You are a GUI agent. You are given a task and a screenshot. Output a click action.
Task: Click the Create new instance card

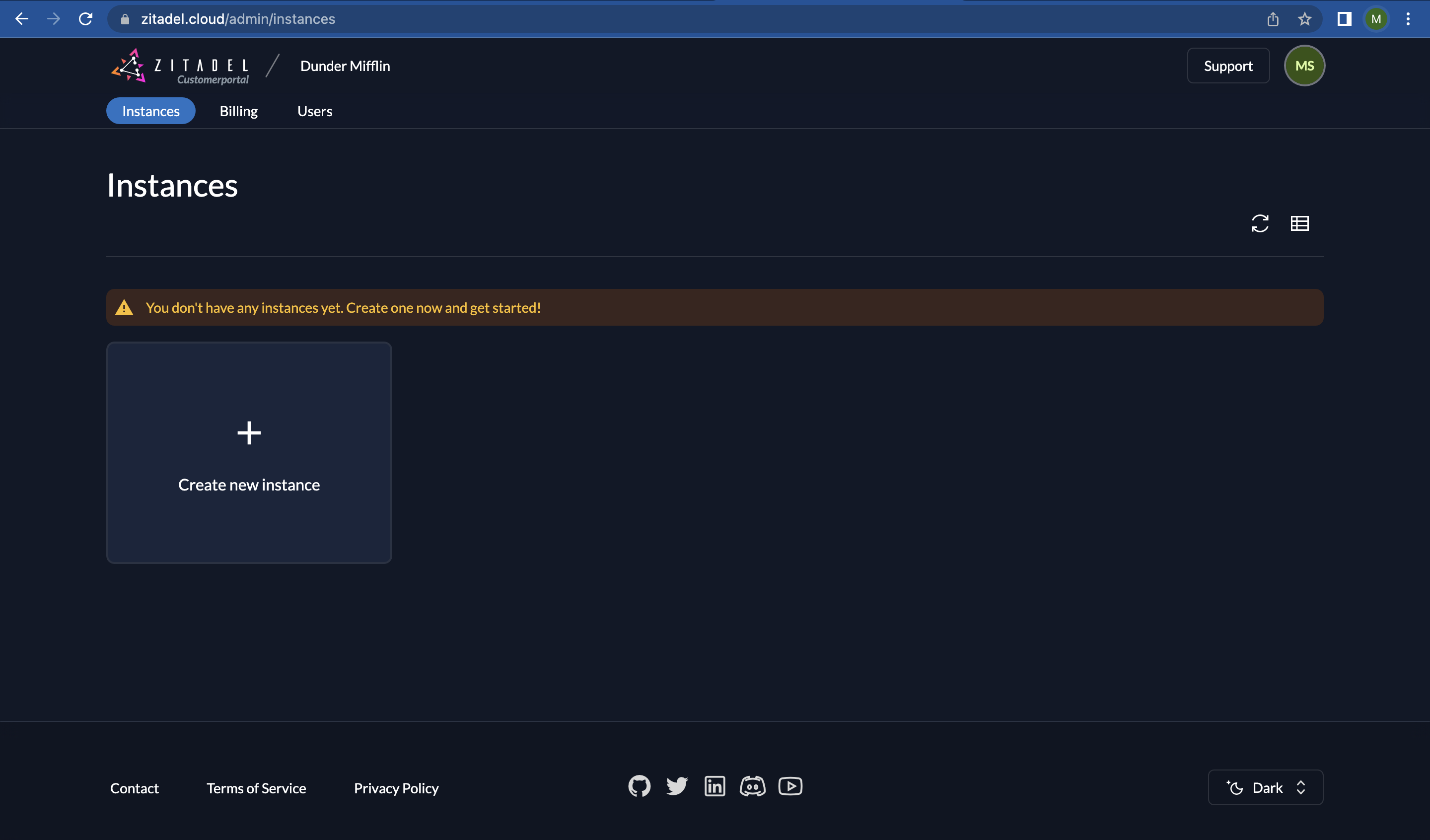point(249,452)
